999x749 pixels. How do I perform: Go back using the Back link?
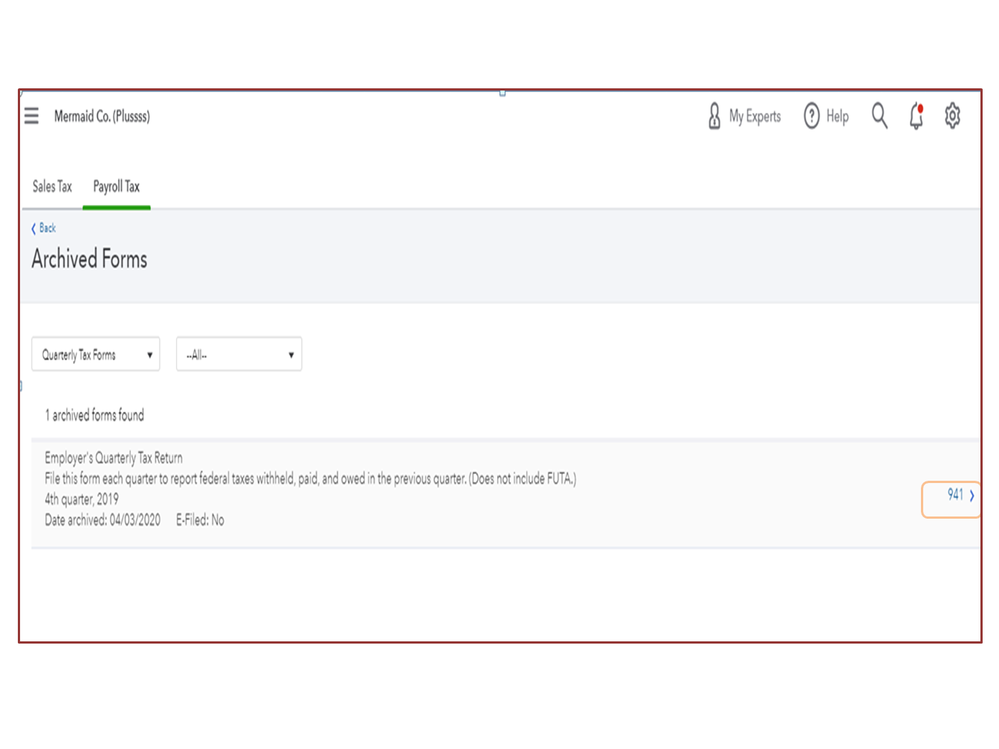tap(47, 229)
